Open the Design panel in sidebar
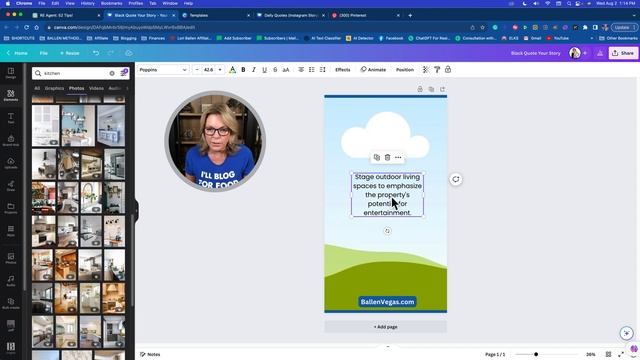640x360 pixels. [x=11, y=73]
